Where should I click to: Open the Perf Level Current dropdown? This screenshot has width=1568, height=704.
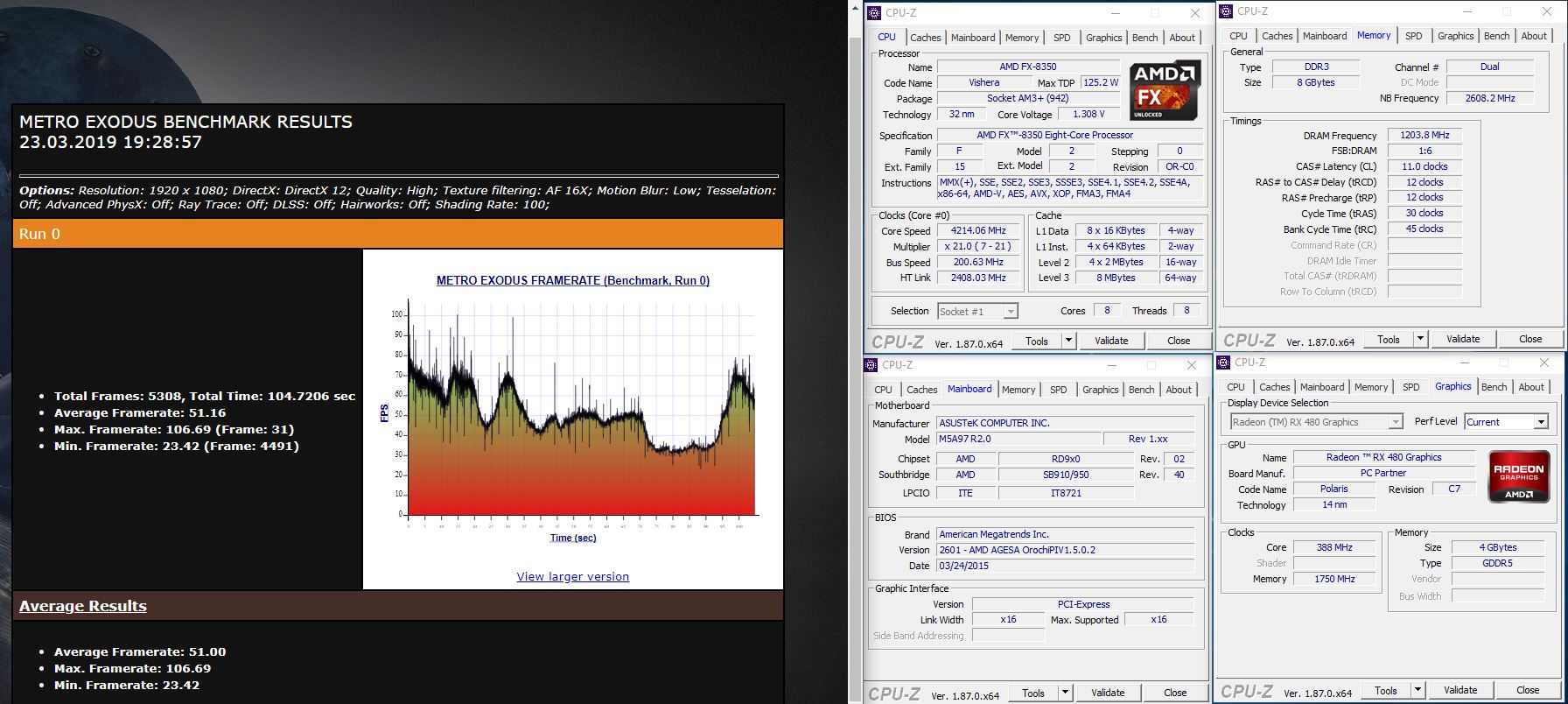(x=1507, y=422)
